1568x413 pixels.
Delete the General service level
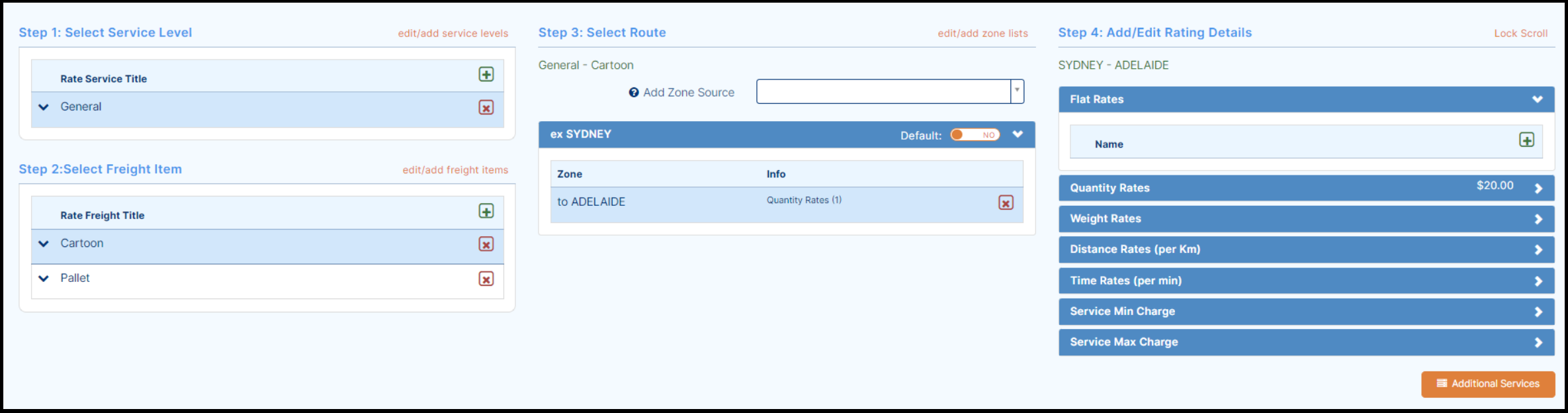click(486, 107)
